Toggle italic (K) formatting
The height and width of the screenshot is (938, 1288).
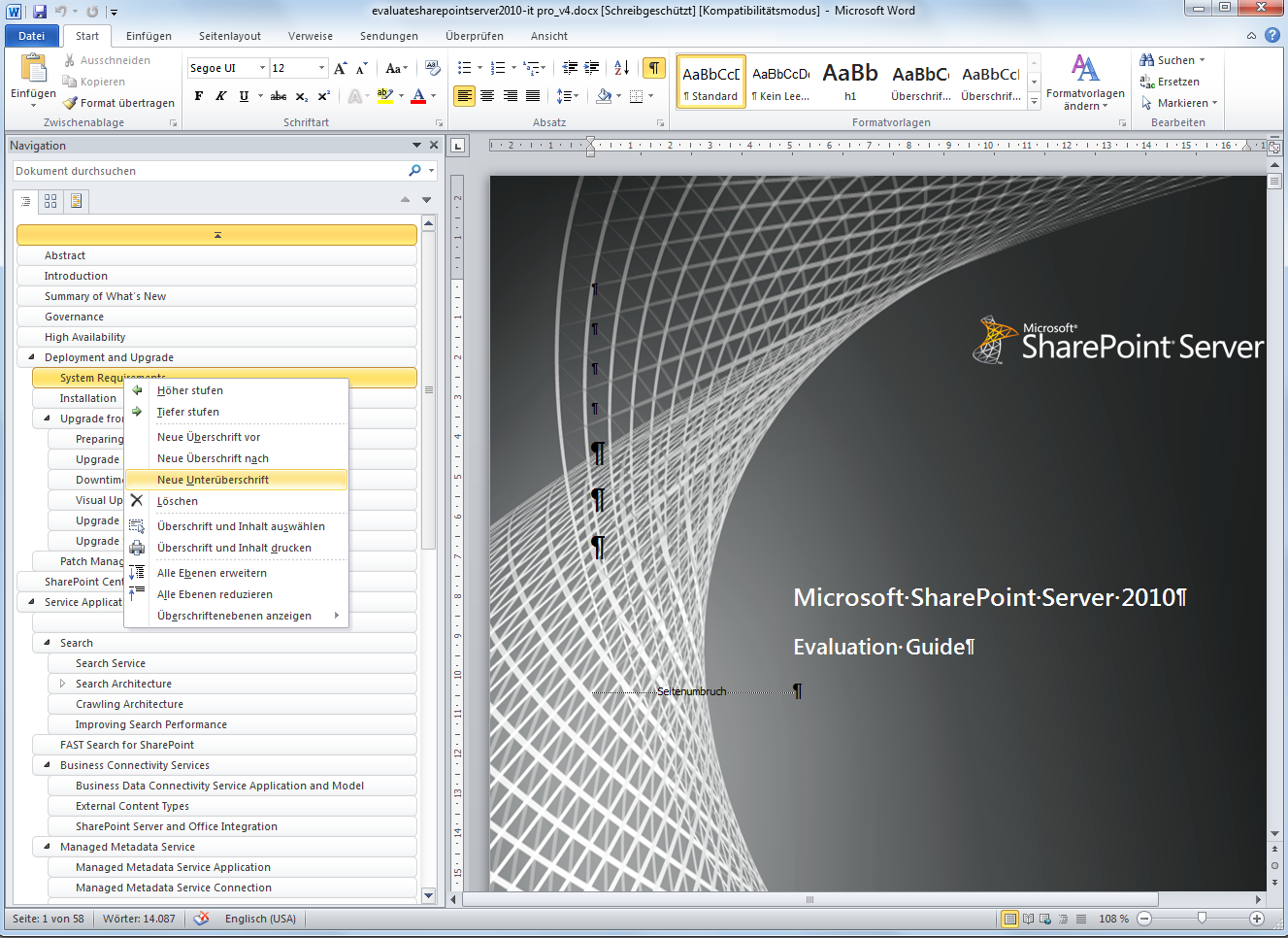coord(221,96)
